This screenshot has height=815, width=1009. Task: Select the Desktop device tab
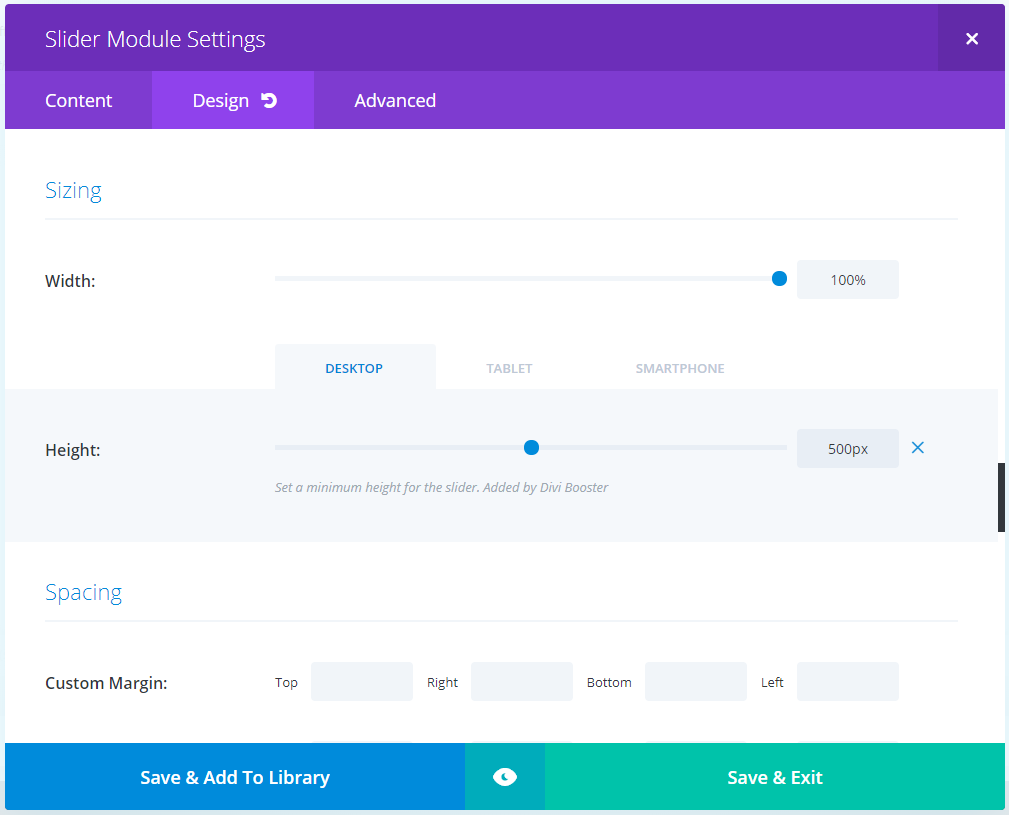click(x=355, y=367)
